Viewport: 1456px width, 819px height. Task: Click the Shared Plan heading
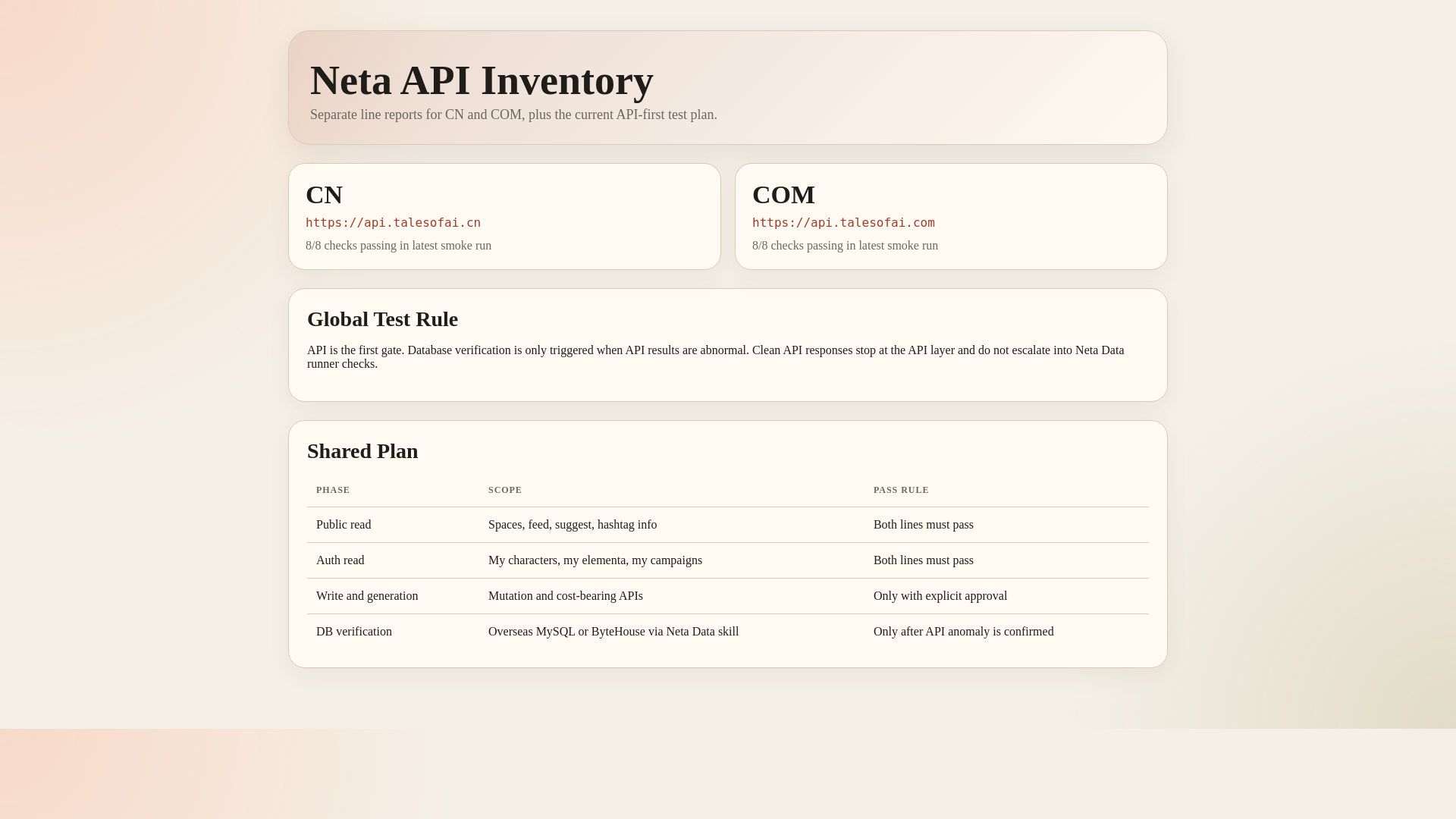[362, 451]
